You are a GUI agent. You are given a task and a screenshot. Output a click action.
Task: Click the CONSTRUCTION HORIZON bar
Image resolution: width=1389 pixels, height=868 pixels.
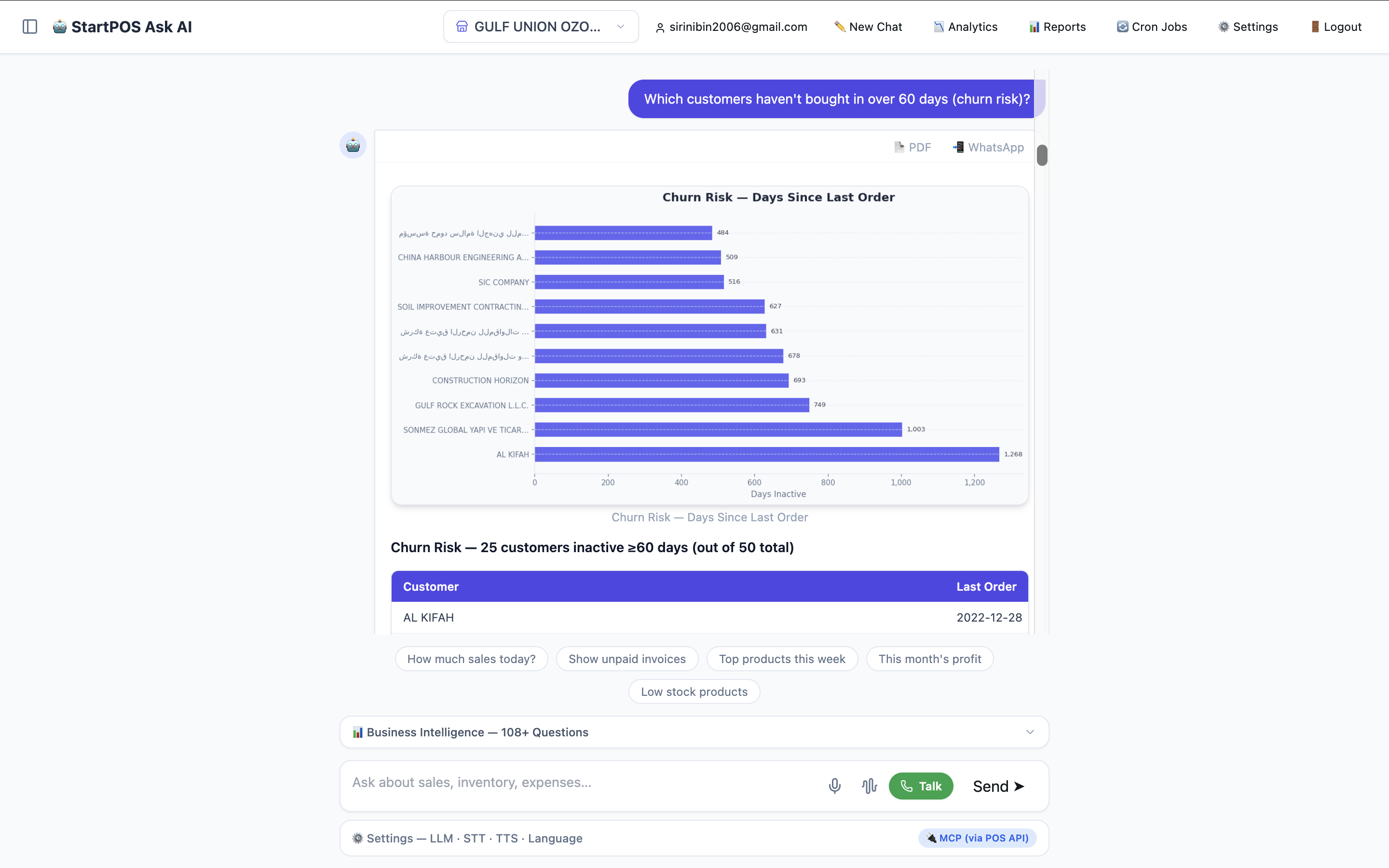pyautogui.click(x=661, y=380)
